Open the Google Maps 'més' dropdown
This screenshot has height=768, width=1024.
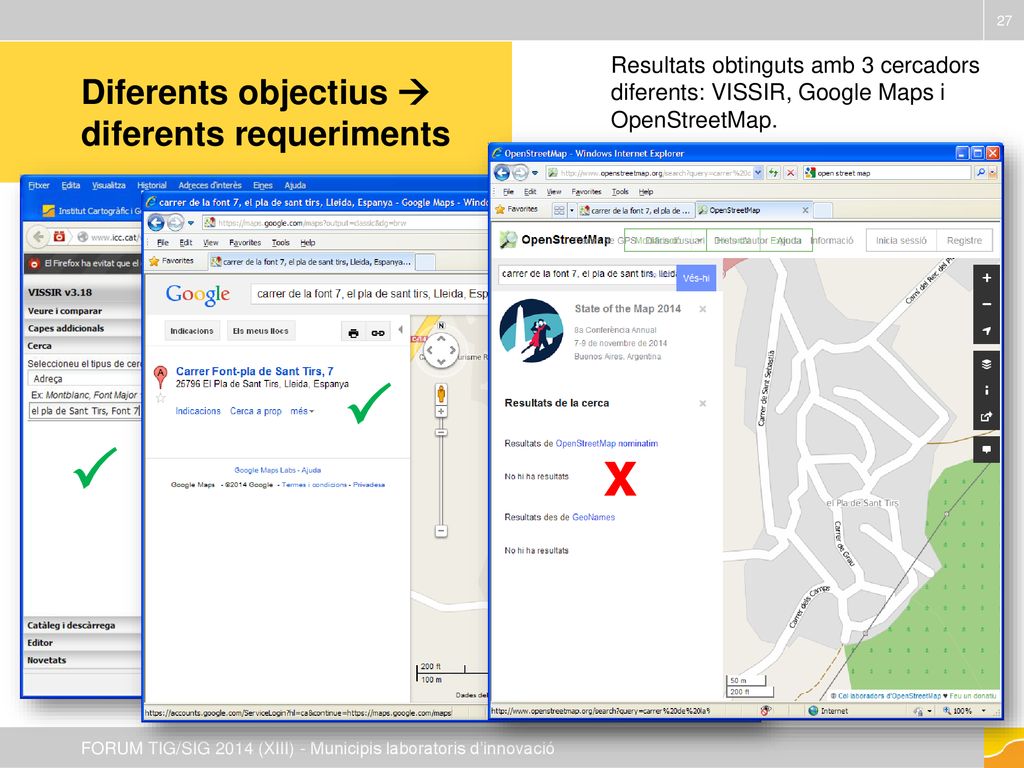click(302, 411)
